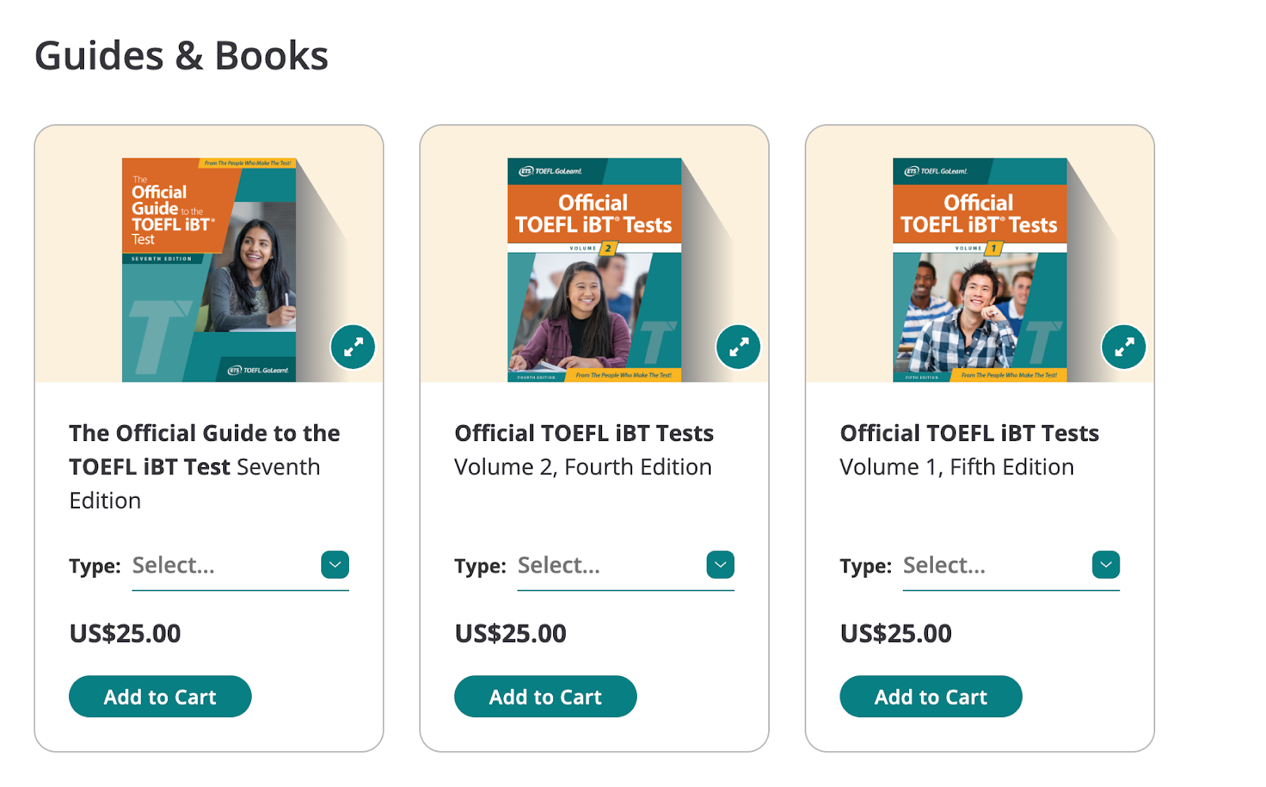Add the Official Guide Seventh Edition to cart
This screenshot has height=787, width=1266.
pos(160,697)
